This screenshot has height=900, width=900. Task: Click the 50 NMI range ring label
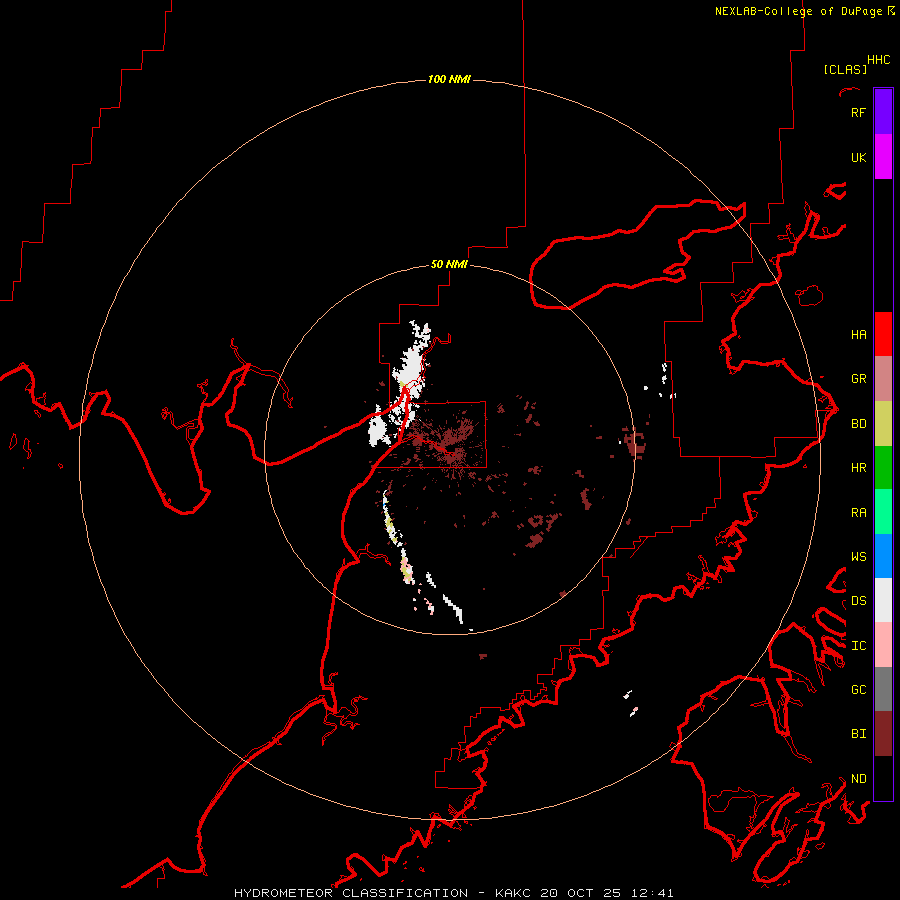coord(449,264)
